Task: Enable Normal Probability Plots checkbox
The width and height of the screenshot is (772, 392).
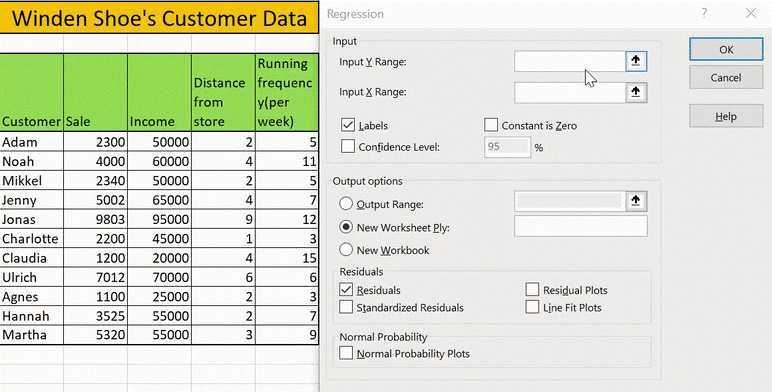Action: coord(346,353)
